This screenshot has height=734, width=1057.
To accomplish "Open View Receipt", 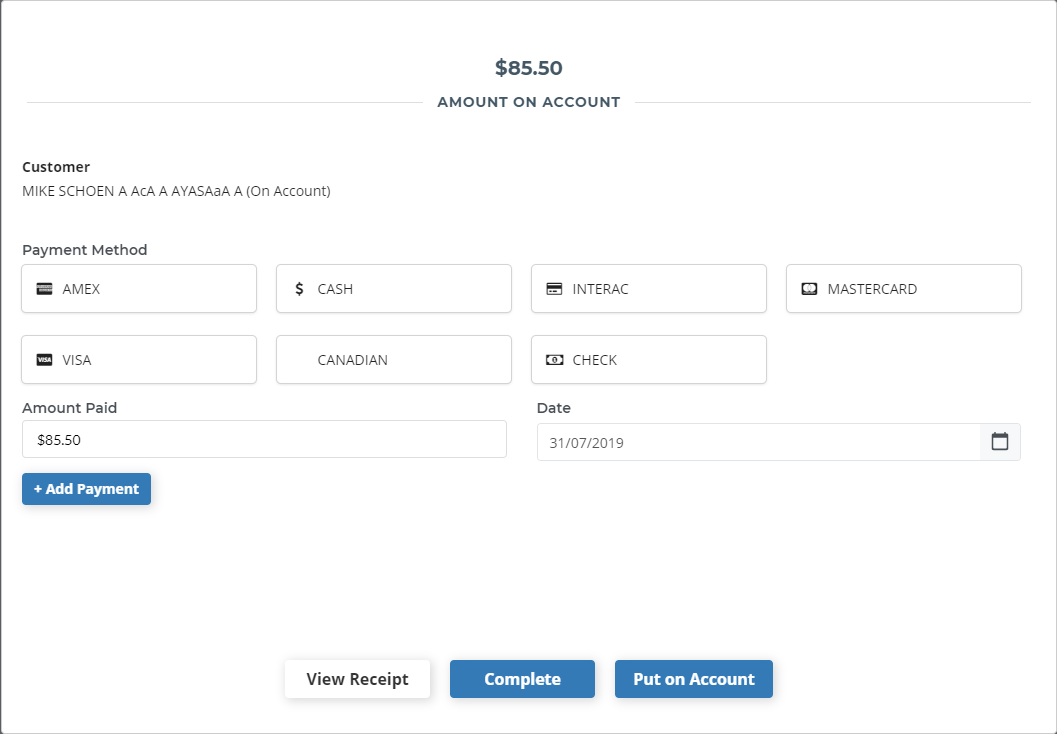I will [357, 679].
